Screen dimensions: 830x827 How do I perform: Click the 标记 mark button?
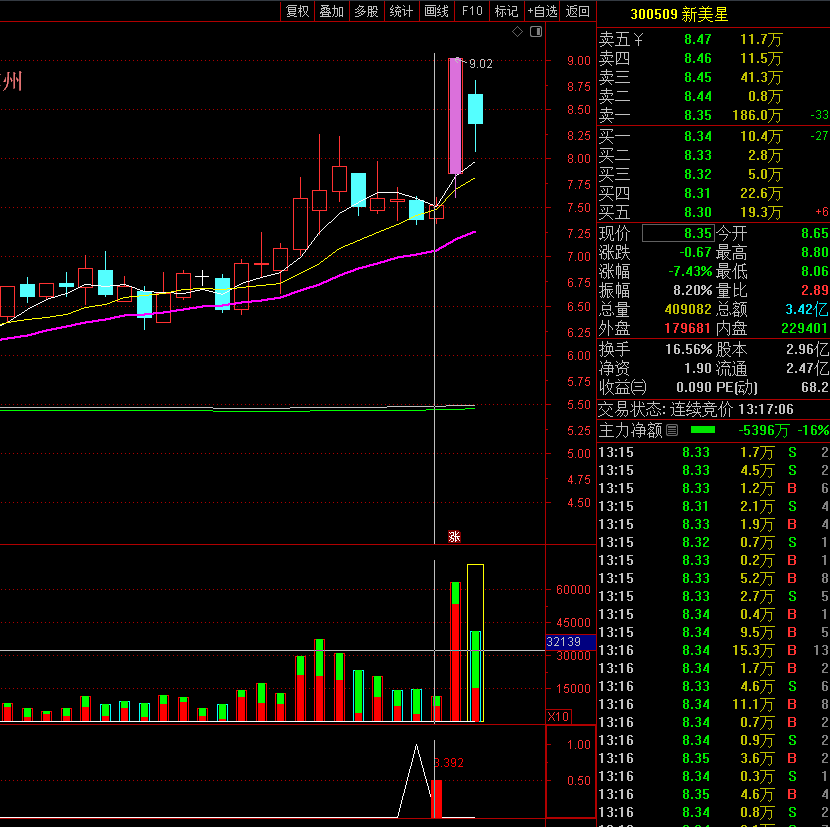pyautogui.click(x=507, y=11)
